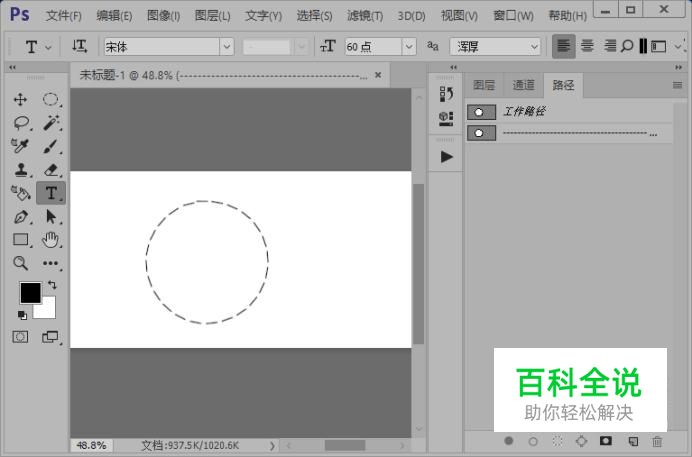The width and height of the screenshot is (692, 457).
Task: Switch to the 通道 tab
Action: point(523,86)
